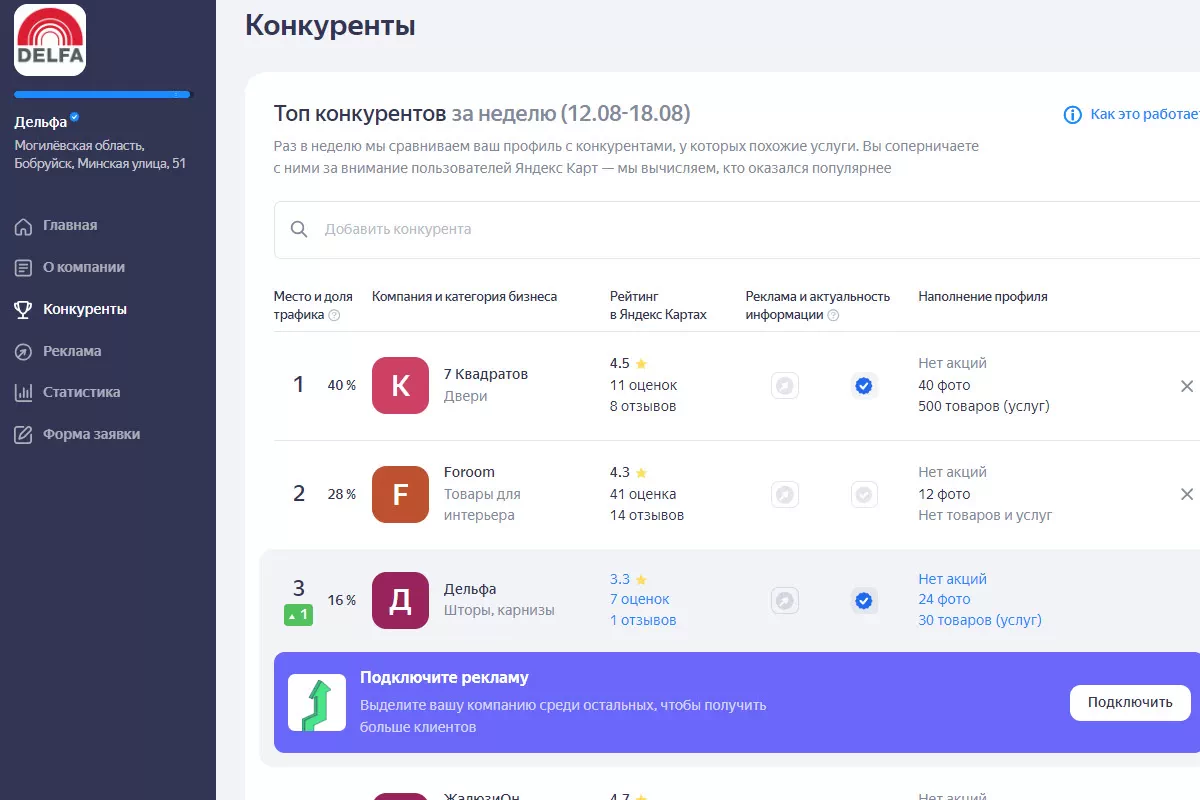Click the arrow icon beside Реклама
The width and height of the screenshot is (1200, 800).
click(x=23, y=352)
